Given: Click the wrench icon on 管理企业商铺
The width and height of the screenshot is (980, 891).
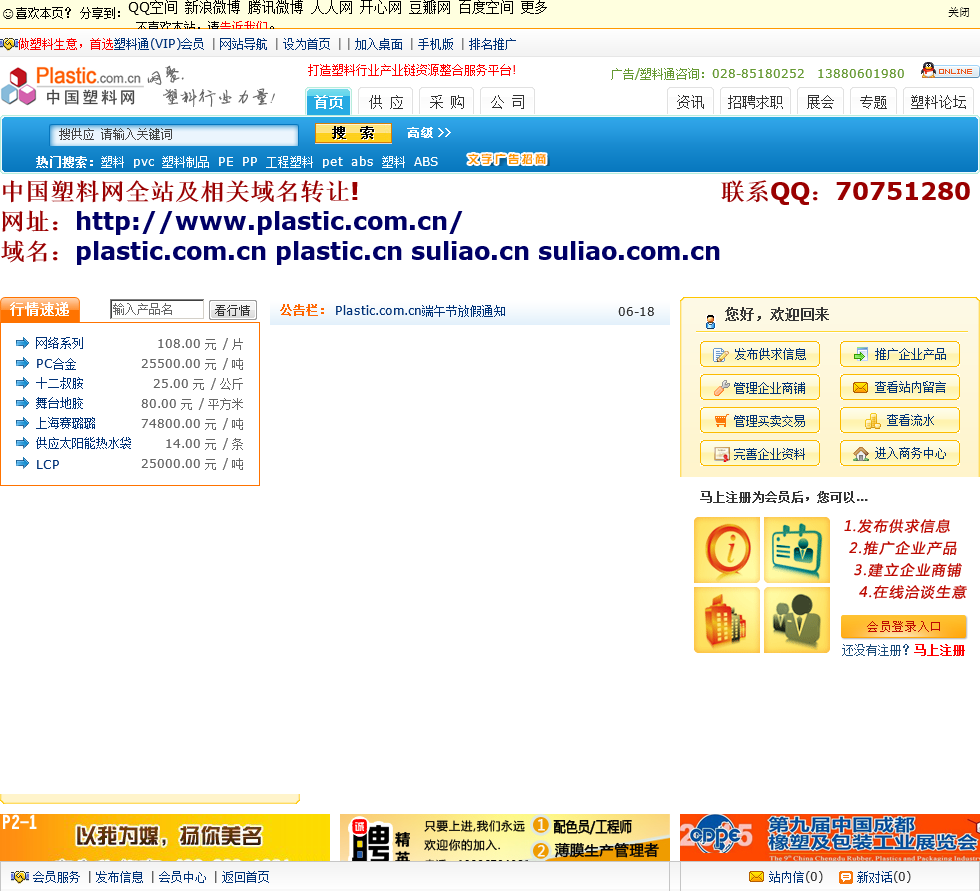Looking at the screenshot, I should pyautogui.click(x=721, y=388).
